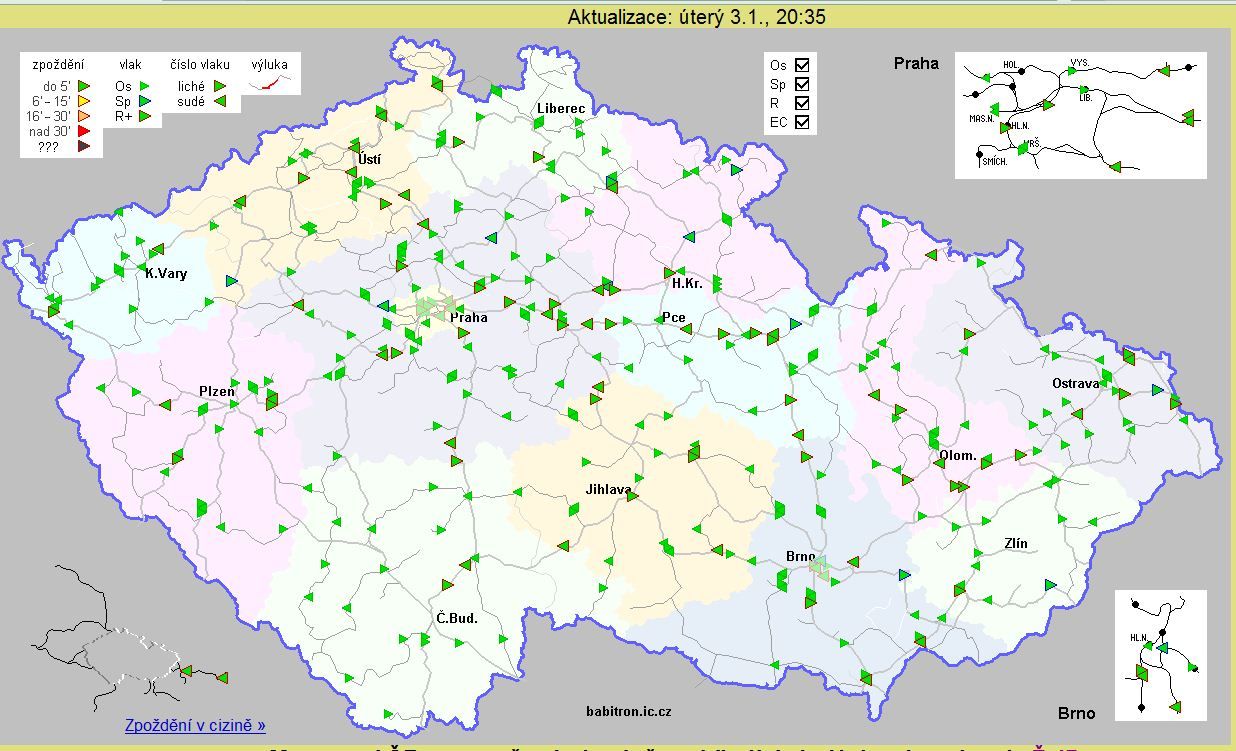Viewport: 1236px width, 751px height.
Task: Click orange '16'–30'' delay legend triangle
Action: pyautogui.click(x=84, y=116)
